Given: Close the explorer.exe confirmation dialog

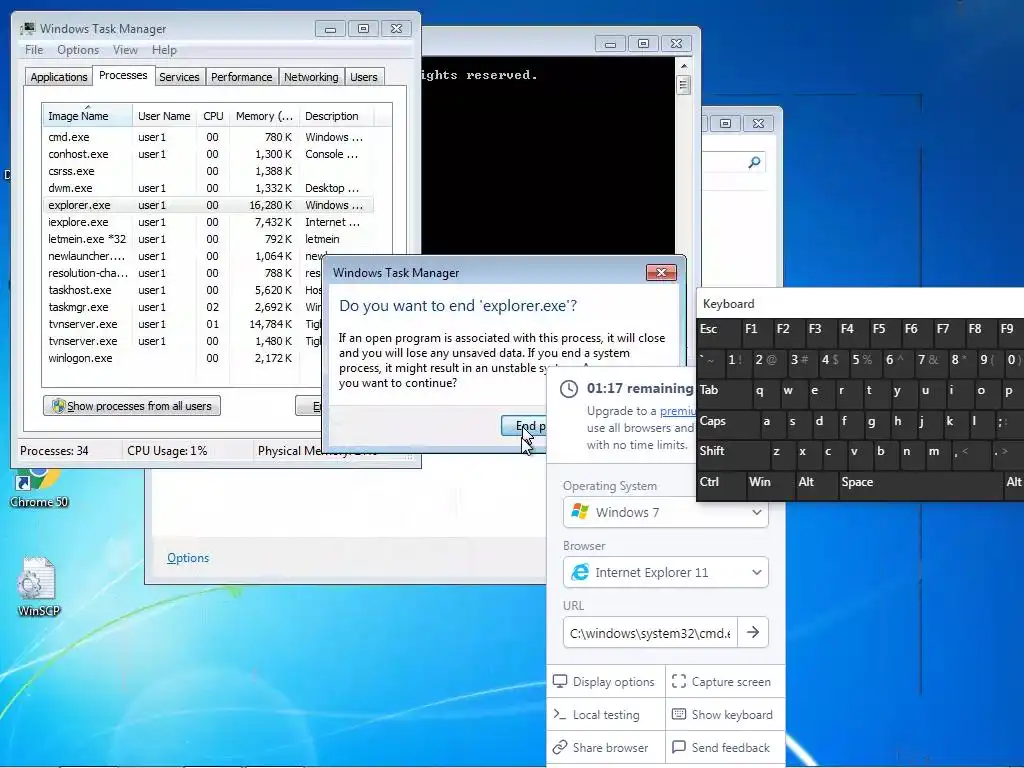Looking at the screenshot, I should 661,272.
